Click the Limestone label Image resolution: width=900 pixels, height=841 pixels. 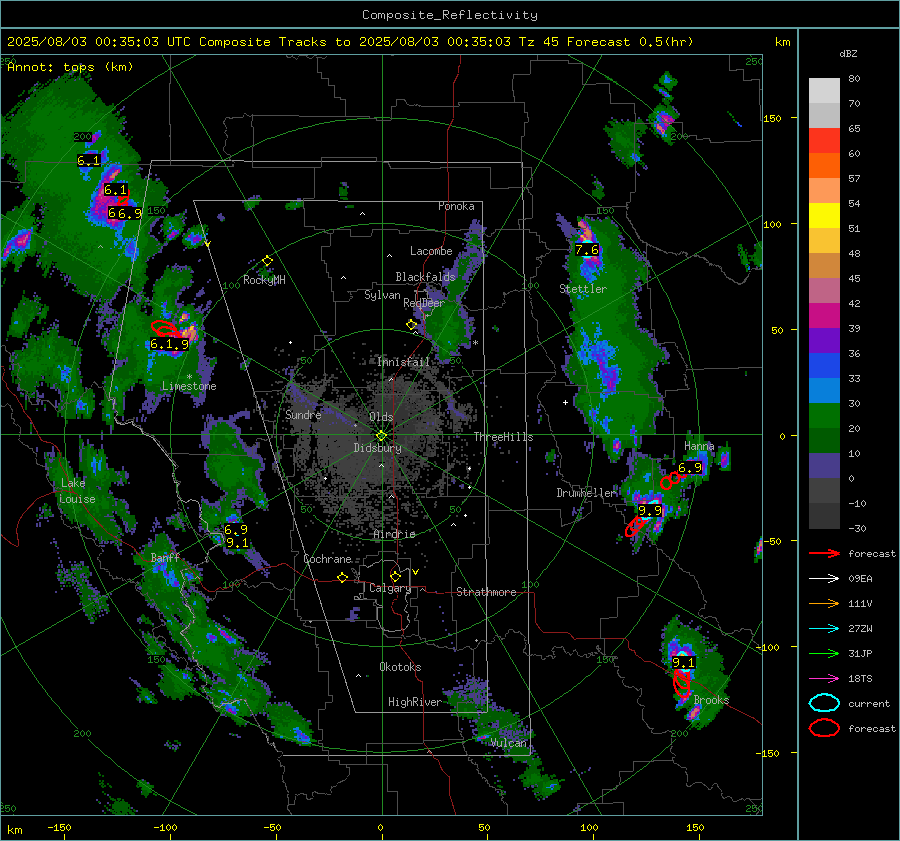pyautogui.click(x=189, y=386)
